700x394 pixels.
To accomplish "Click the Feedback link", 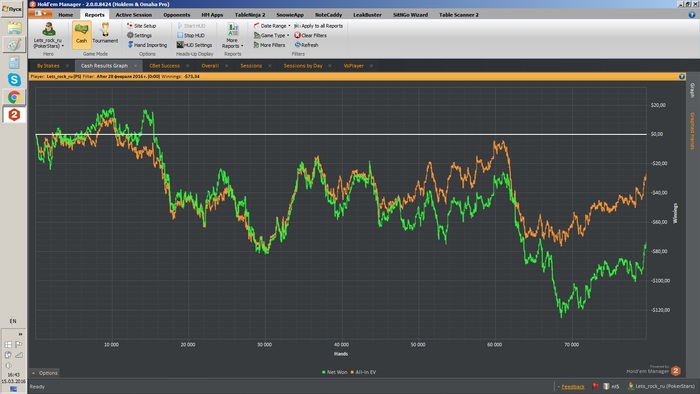I will [573, 387].
